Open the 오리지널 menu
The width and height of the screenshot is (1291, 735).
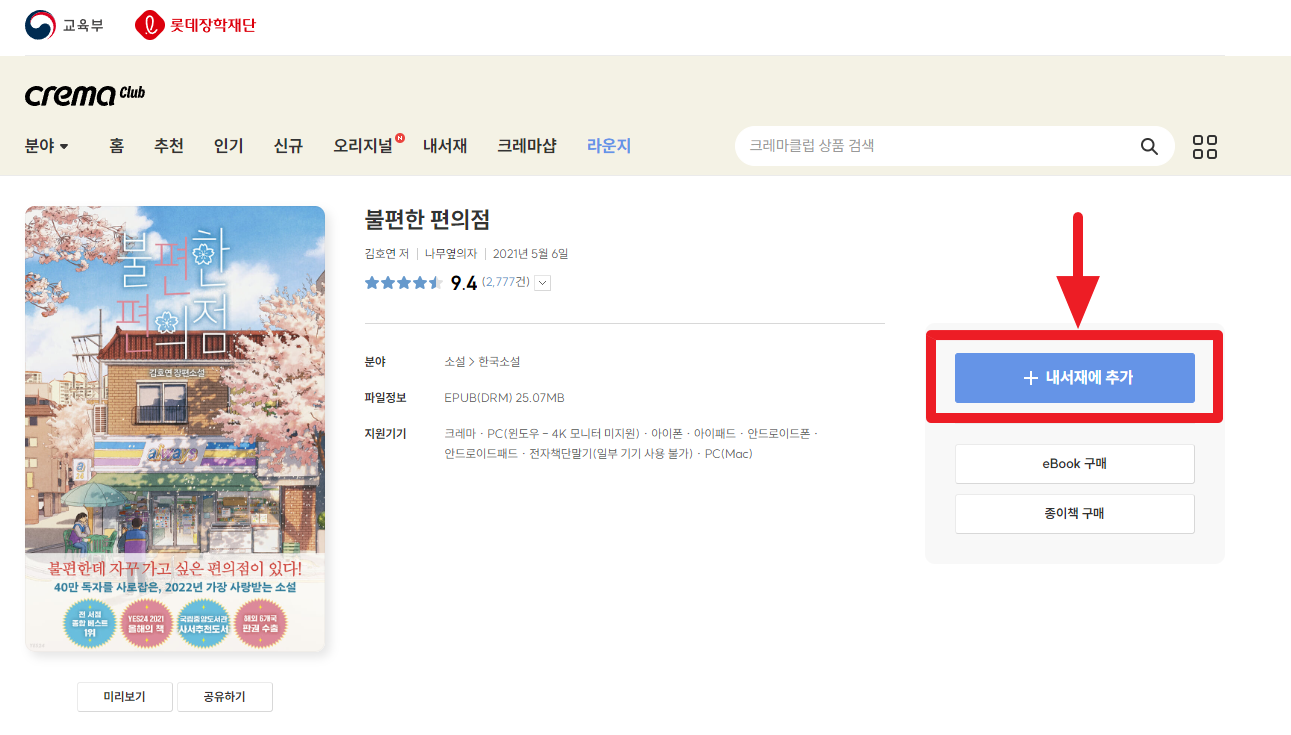[363, 146]
